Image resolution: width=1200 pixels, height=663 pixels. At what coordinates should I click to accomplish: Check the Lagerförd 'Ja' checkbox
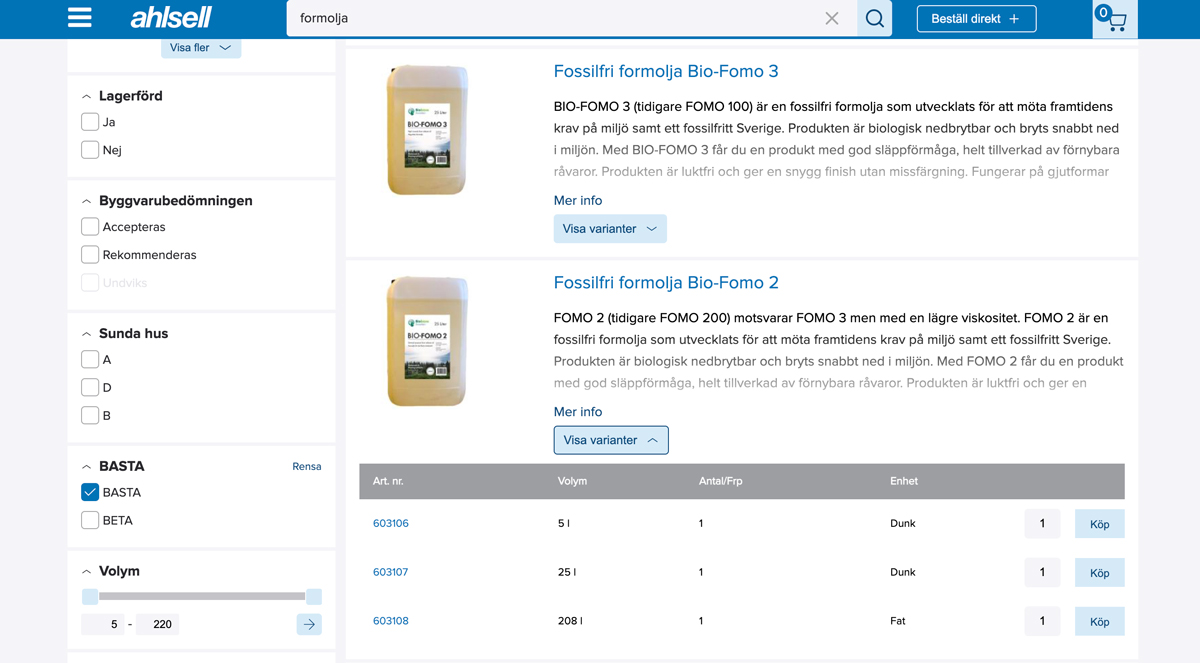click(90, 122)
